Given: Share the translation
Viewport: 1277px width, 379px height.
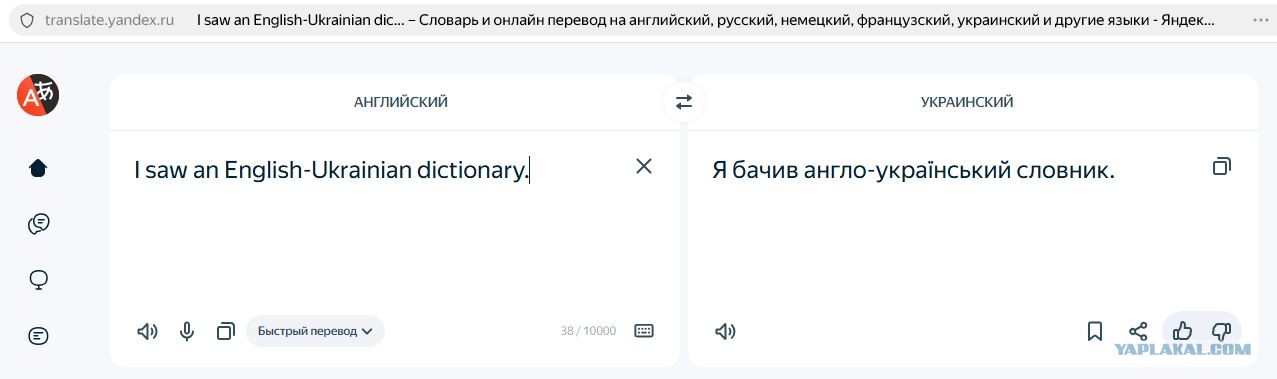Looking at the screenshot, I should (x=1138, y=331).
